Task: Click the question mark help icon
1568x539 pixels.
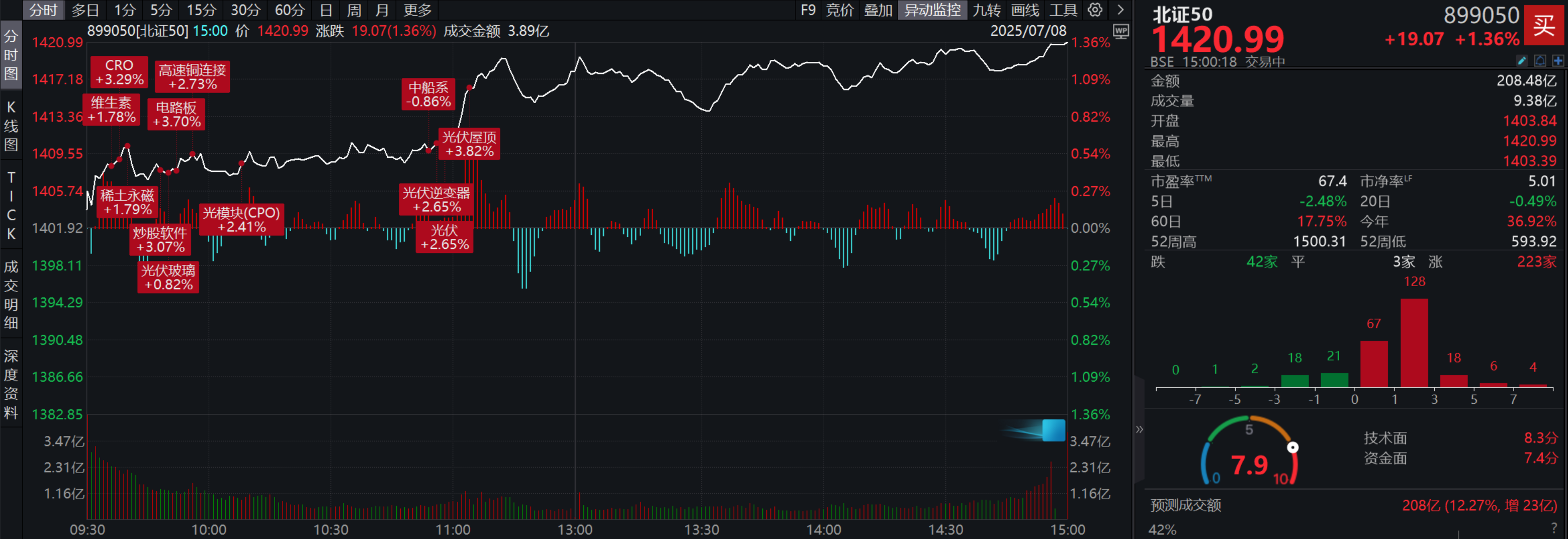Action: 1554,528
